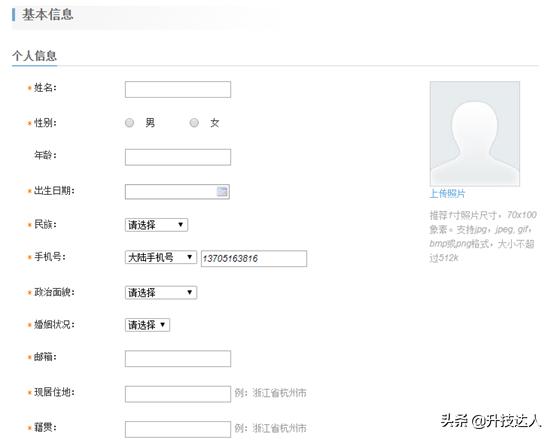Click the 年龄 label

[x=45, y=155]
